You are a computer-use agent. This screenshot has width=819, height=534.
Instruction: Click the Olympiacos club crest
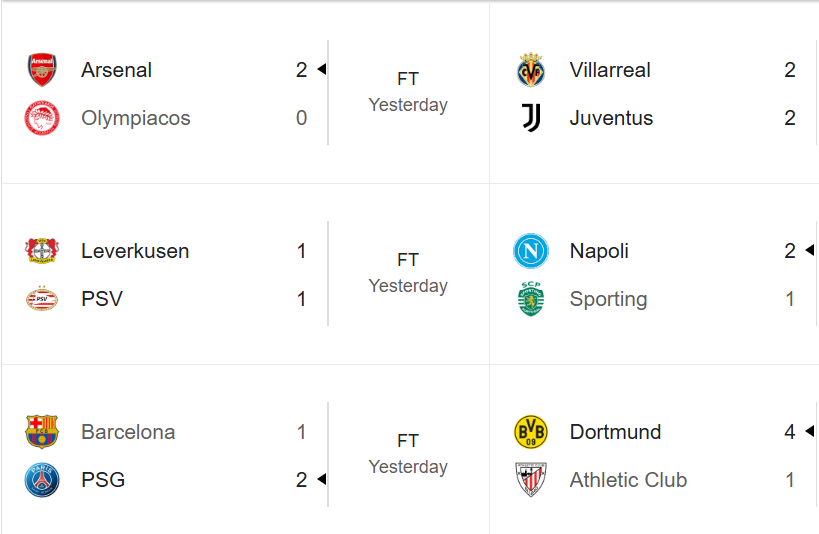coord(42,118)
